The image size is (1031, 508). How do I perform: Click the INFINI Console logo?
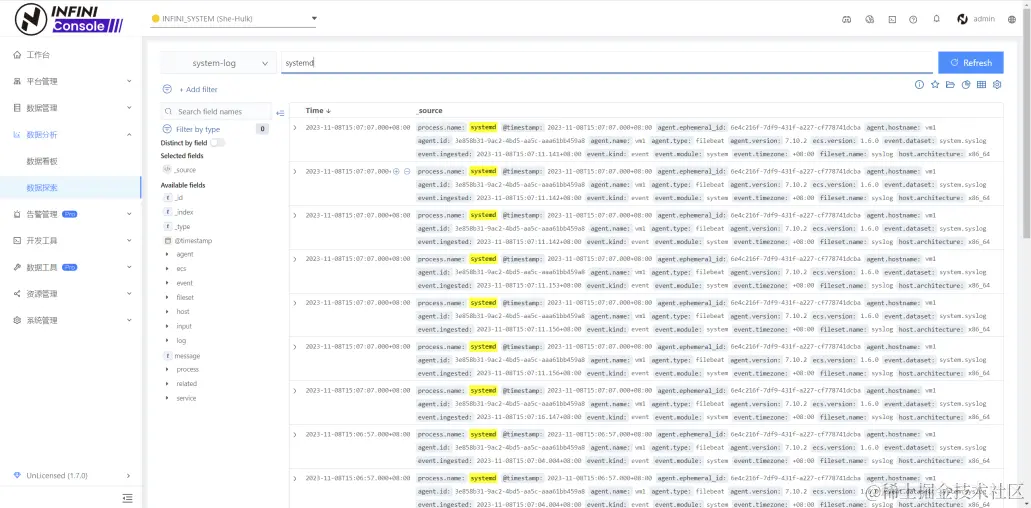point(68,18)
